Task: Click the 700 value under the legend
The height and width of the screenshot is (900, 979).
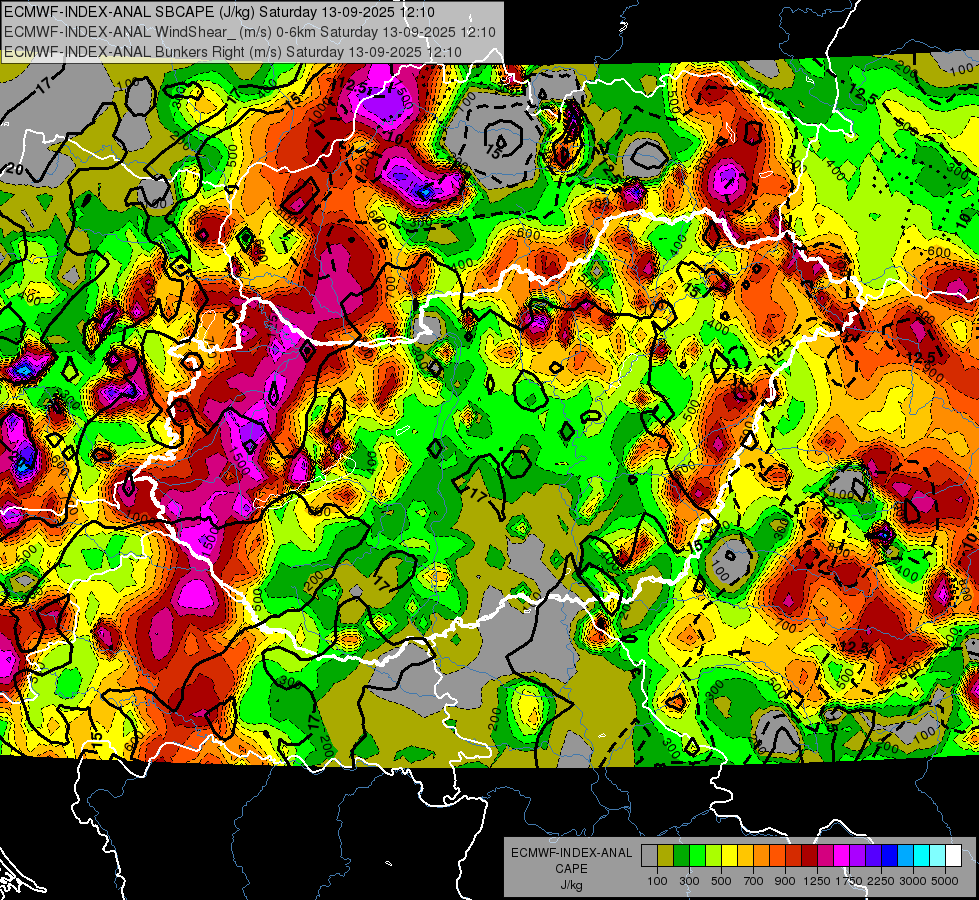Action: point(754,881)
